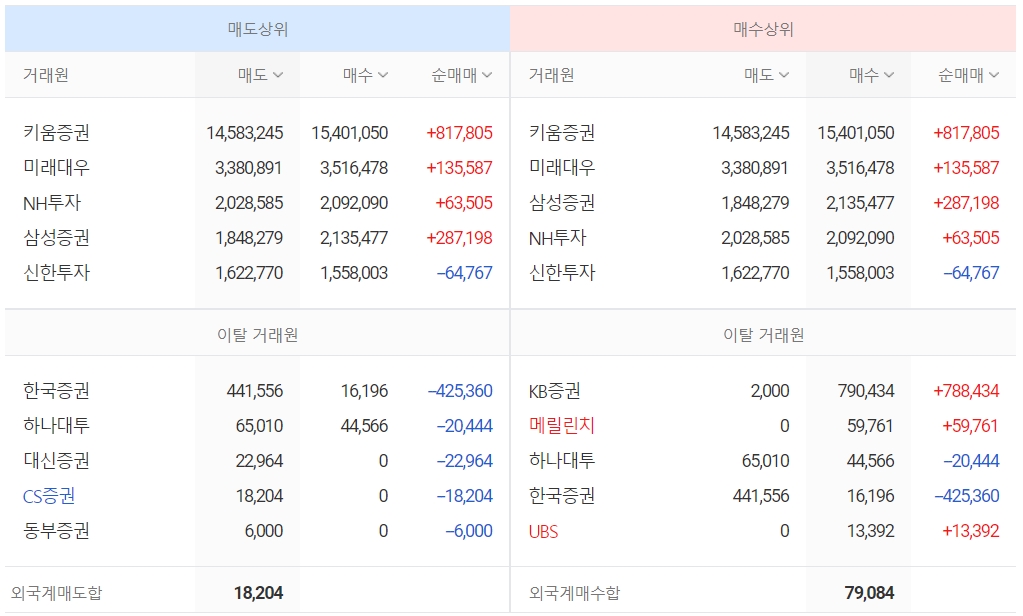1023x616 pixels.
Task: Click 신한투자 in the 매수상위 table
Action: click(562, 273)
